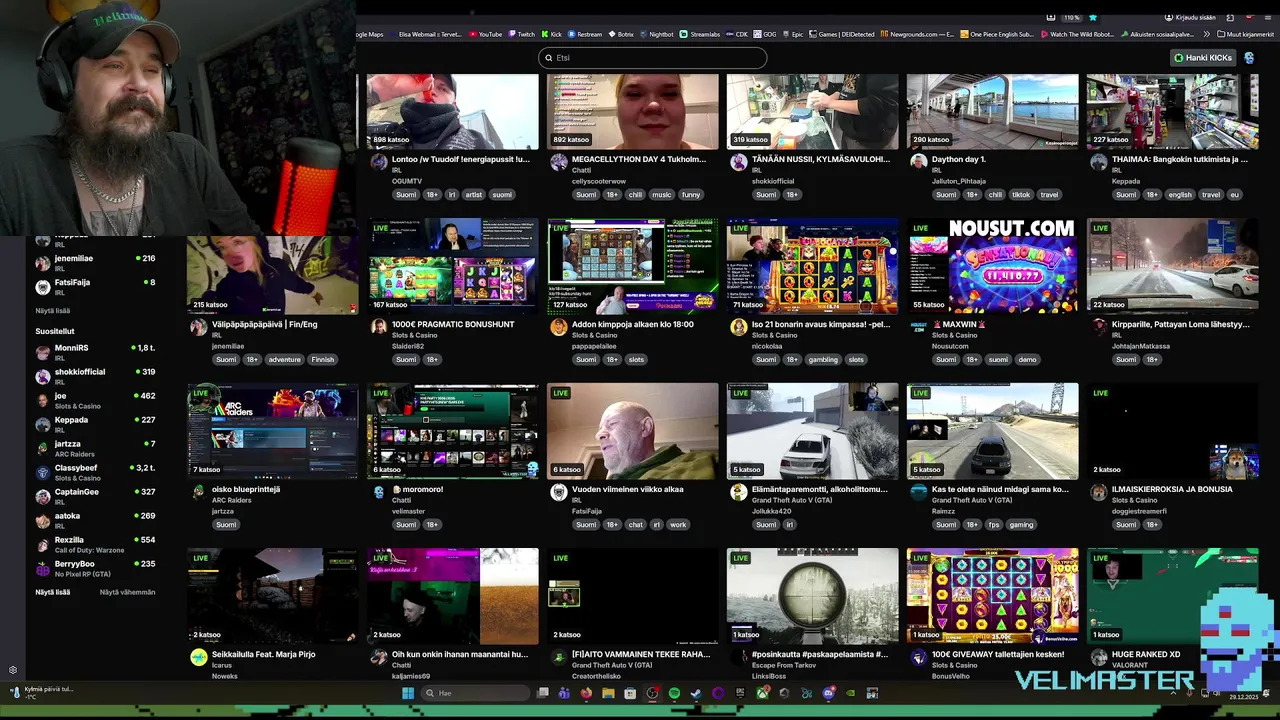Screen dimensions: 1280x720
Task: Focus the Windows taskbar Hae search box
Action: 475,693
